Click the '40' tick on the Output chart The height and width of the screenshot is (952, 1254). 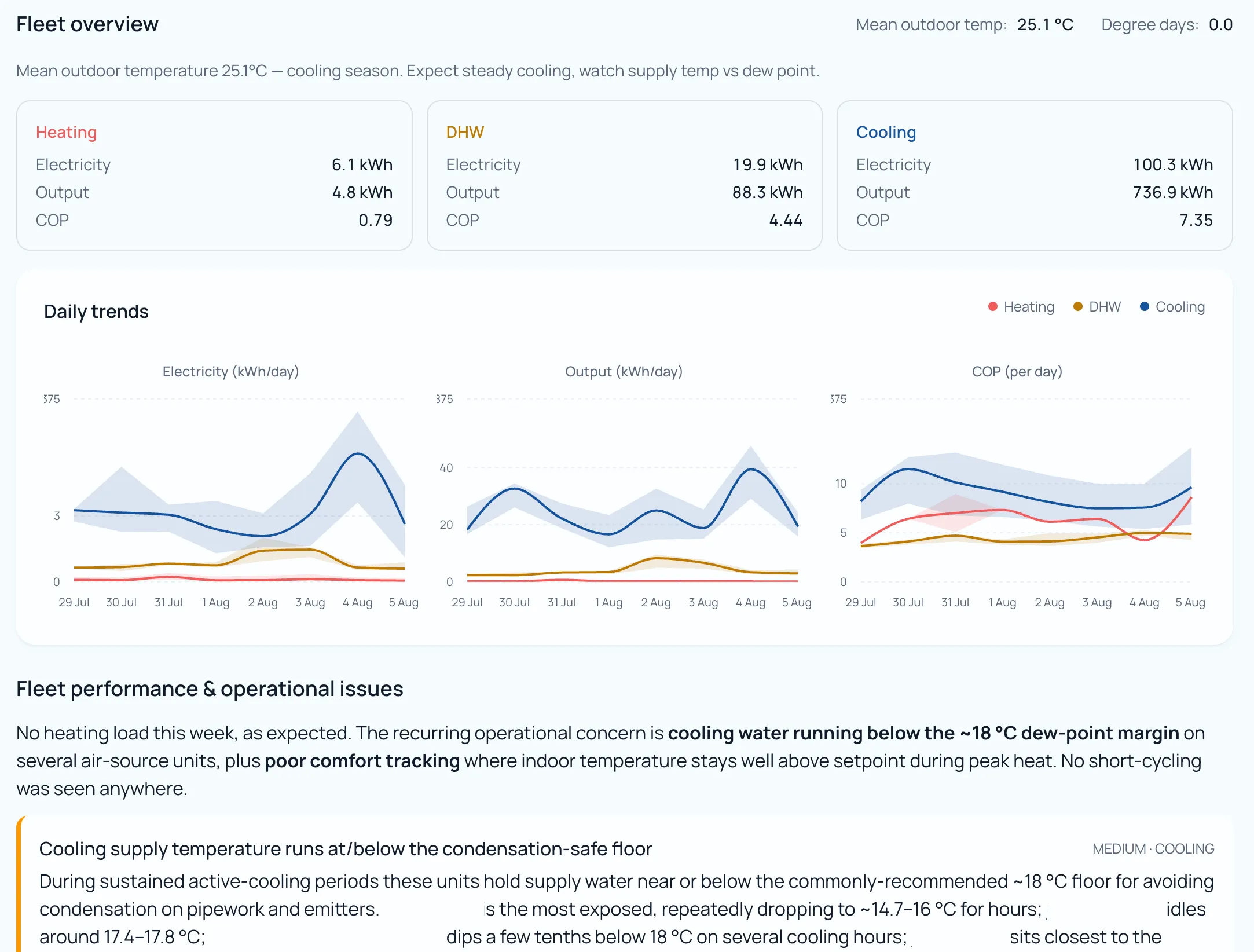pos(446,468)
